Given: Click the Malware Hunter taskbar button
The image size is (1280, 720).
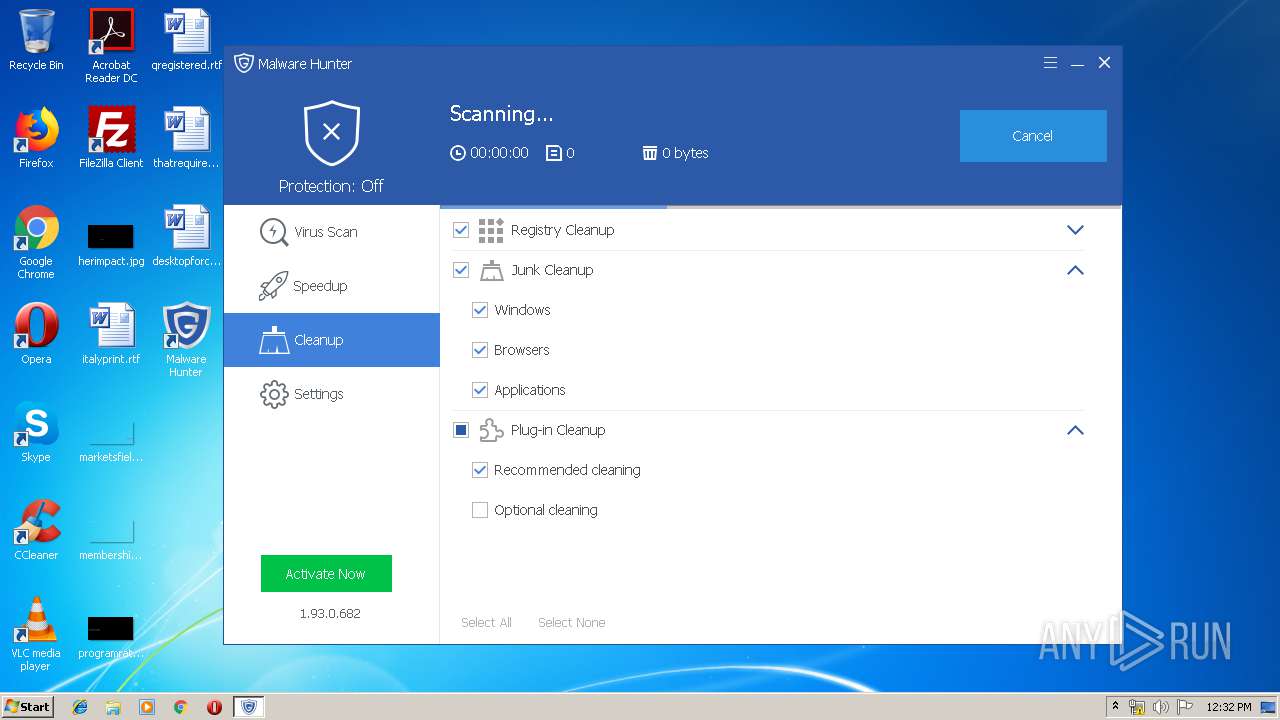Looking at the screenshot, I should coord(249,706).
